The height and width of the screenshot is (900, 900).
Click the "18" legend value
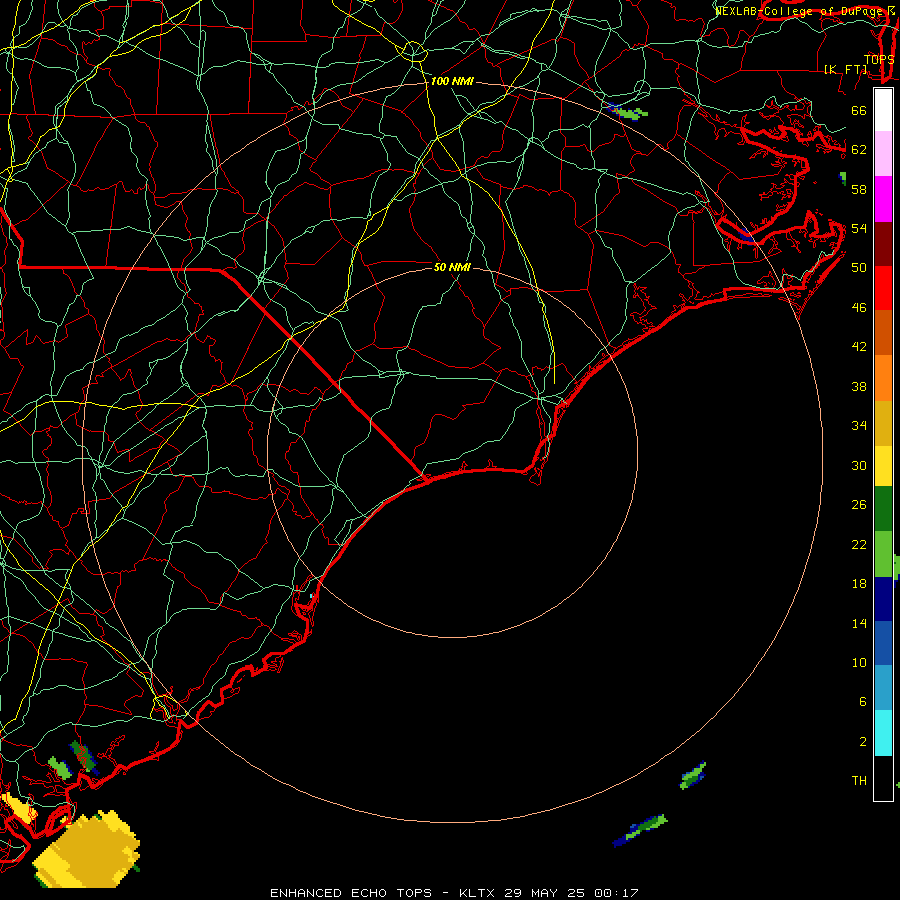859,584
